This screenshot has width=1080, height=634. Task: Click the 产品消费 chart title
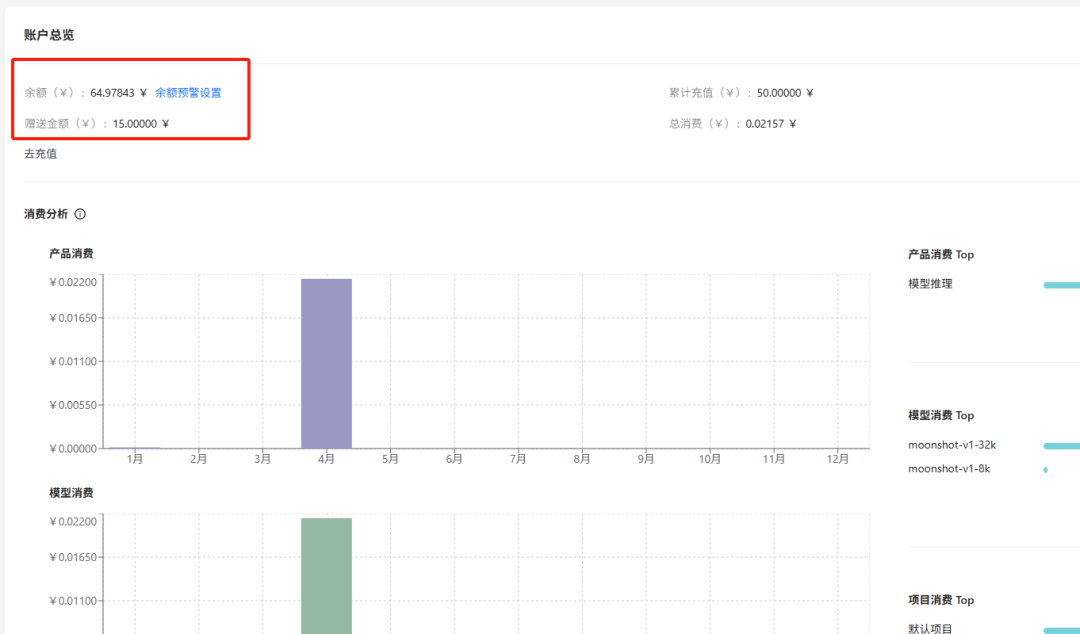[x=71, y=254]
